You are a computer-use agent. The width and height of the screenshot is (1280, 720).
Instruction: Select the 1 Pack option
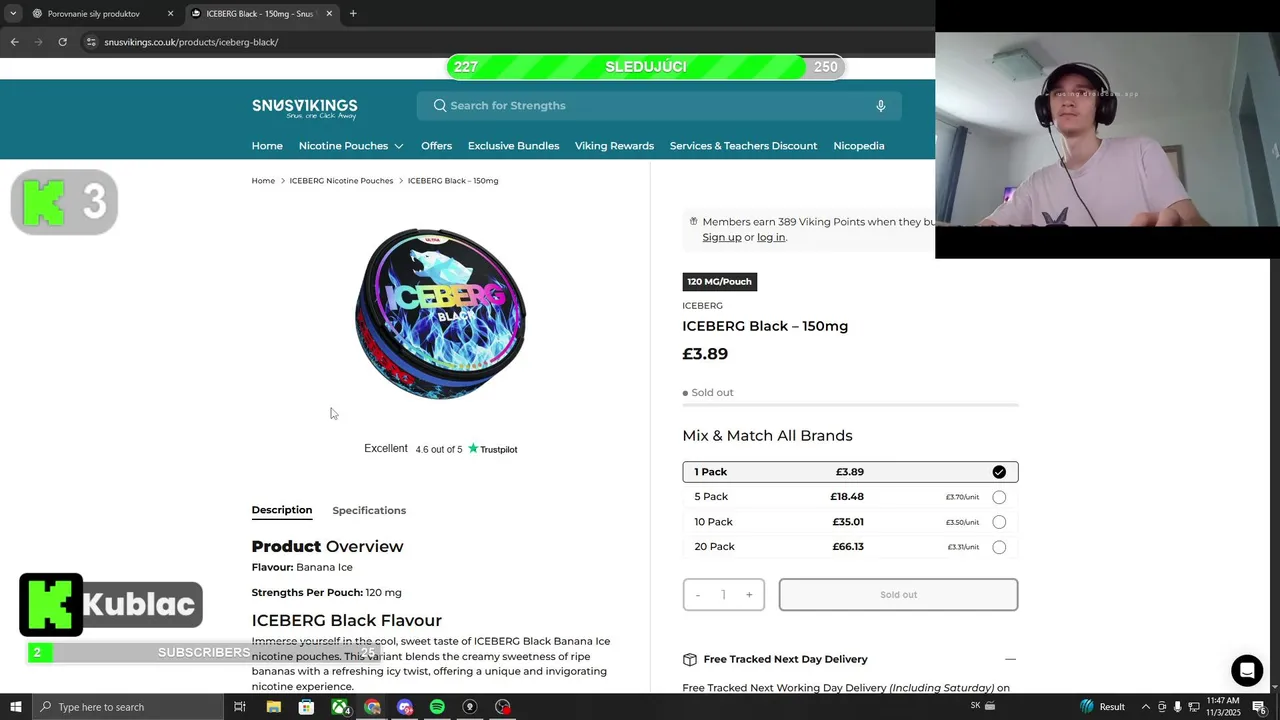[x=850, y=472]
